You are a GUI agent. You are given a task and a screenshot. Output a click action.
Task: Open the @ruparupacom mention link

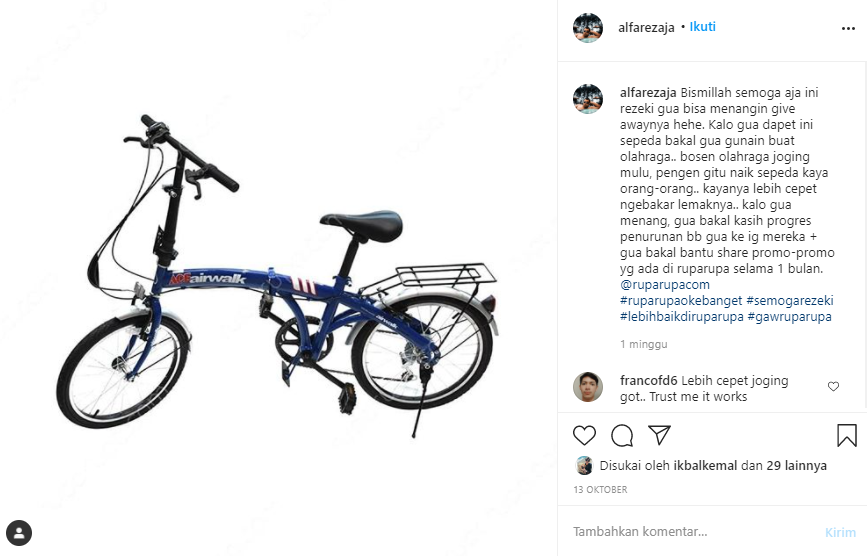[665, 285]
